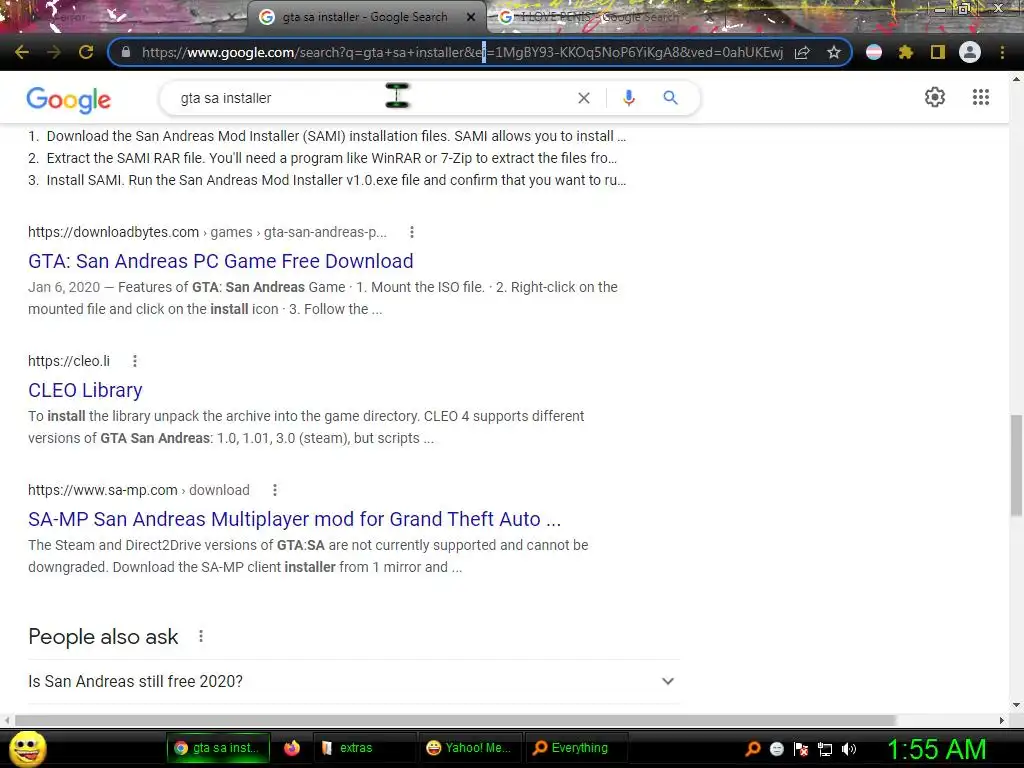This screenshot has width=1024, height=768.
Task: Click the forward navigation arrow
Action: point(54,52)
